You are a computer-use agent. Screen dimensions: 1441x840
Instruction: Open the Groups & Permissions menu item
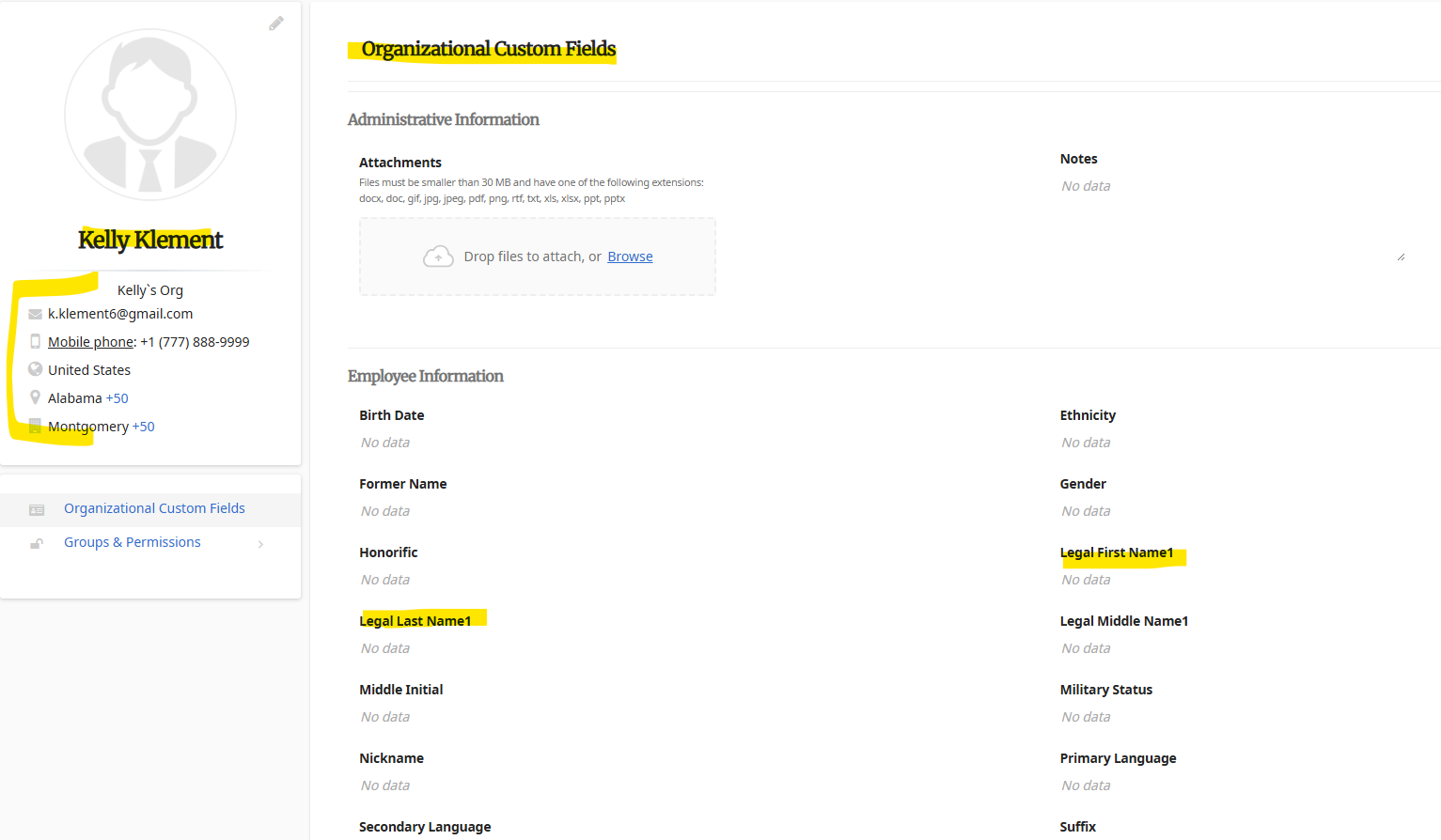[x=133, y=542]
